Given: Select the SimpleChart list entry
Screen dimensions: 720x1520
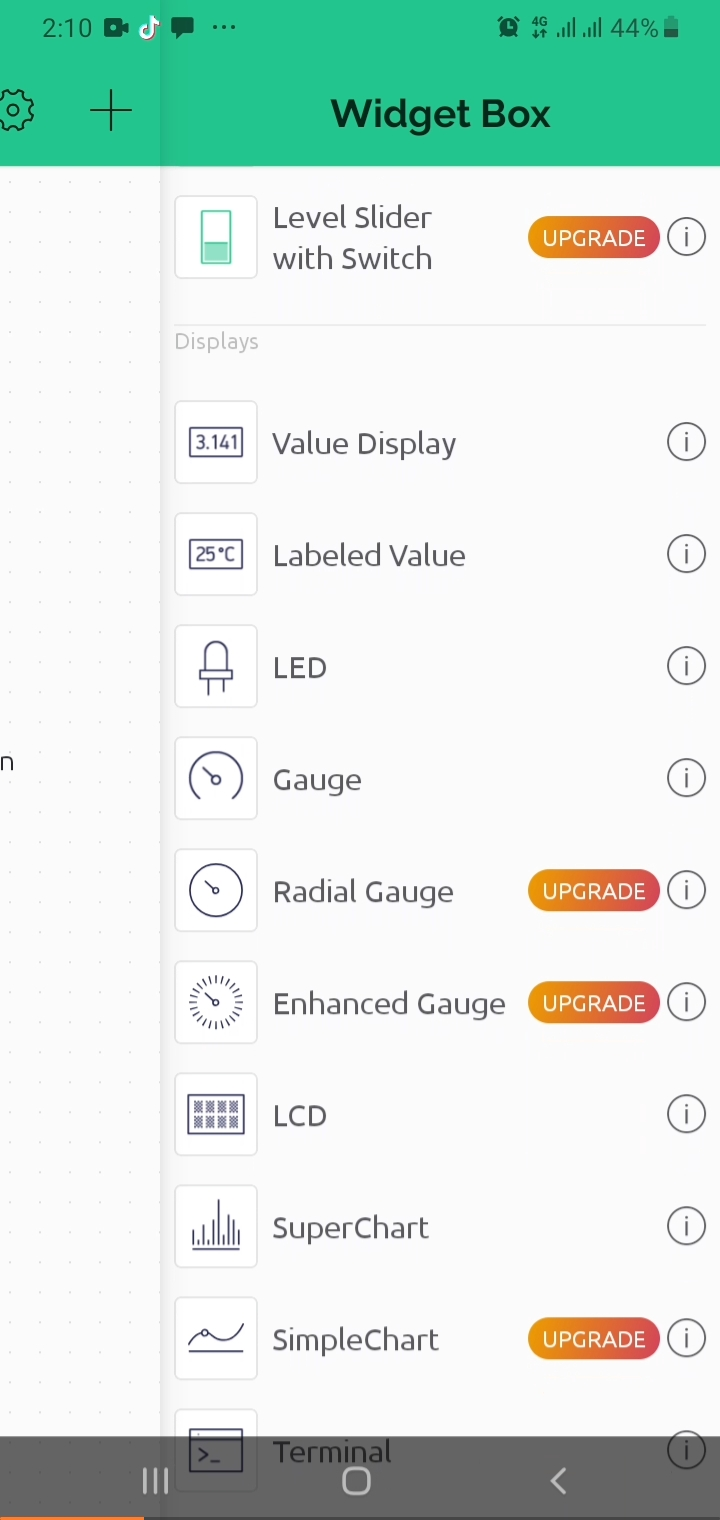Looking at the screenshot, I should click(355, 1339).
